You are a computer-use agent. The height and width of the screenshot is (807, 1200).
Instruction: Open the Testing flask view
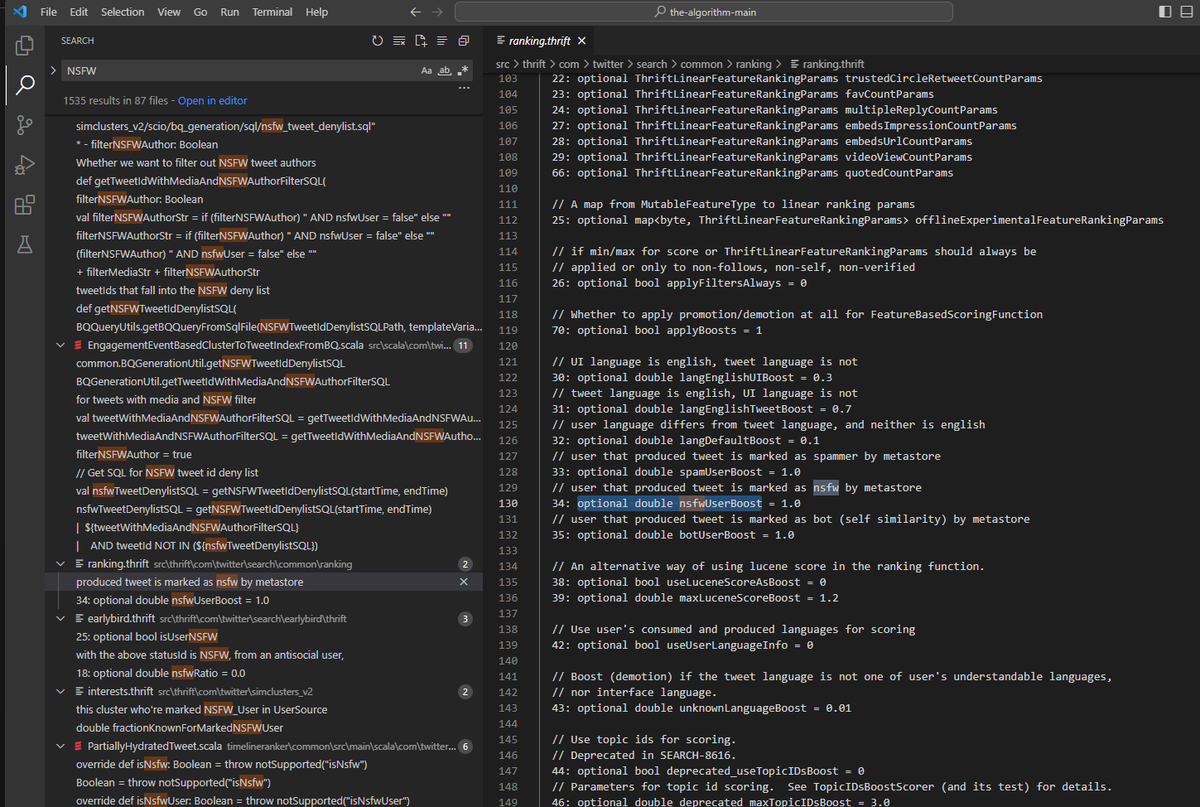pyautogui.click(x=25, y=245)
